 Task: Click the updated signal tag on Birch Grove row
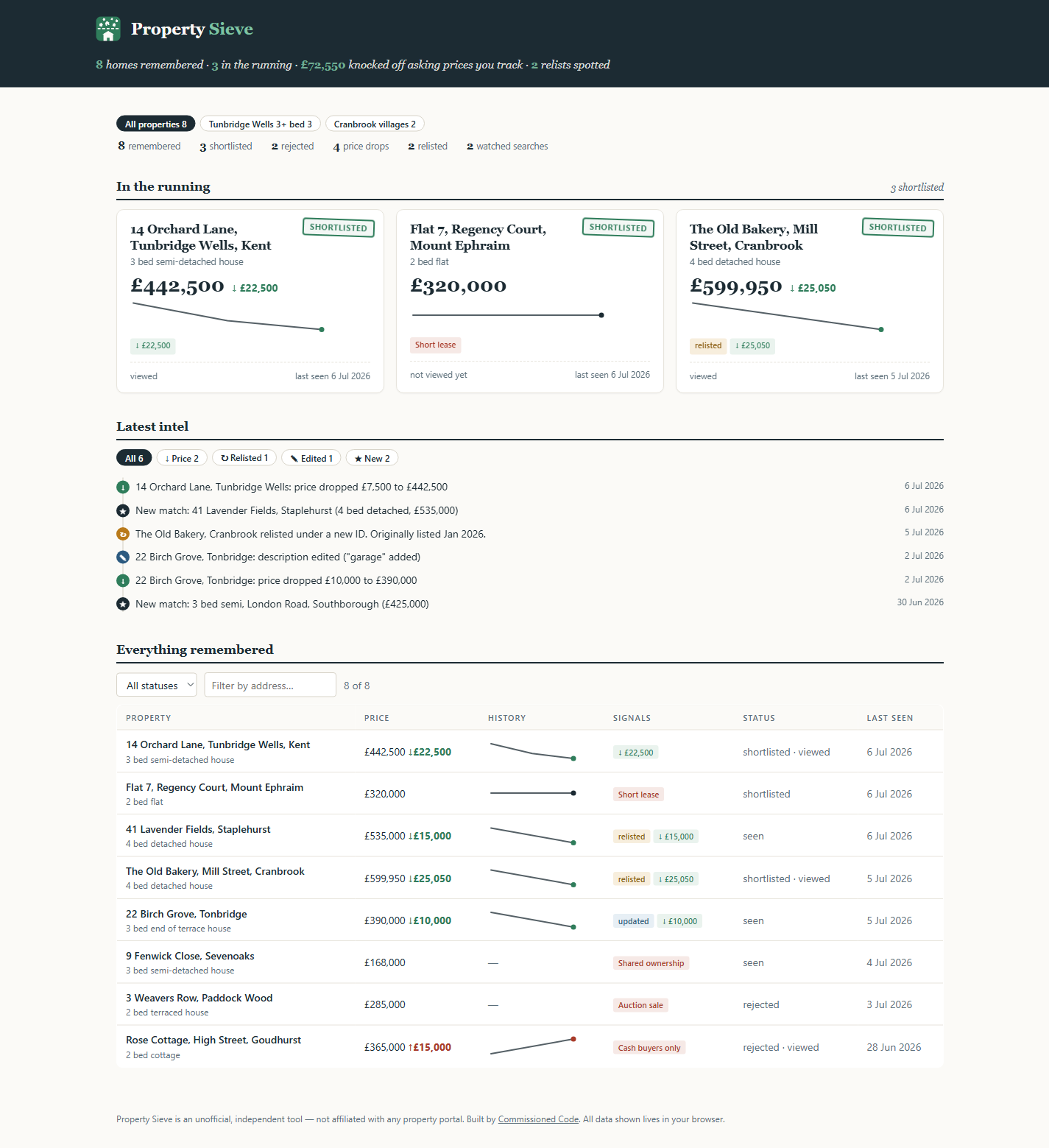click(x=634, y=921)
